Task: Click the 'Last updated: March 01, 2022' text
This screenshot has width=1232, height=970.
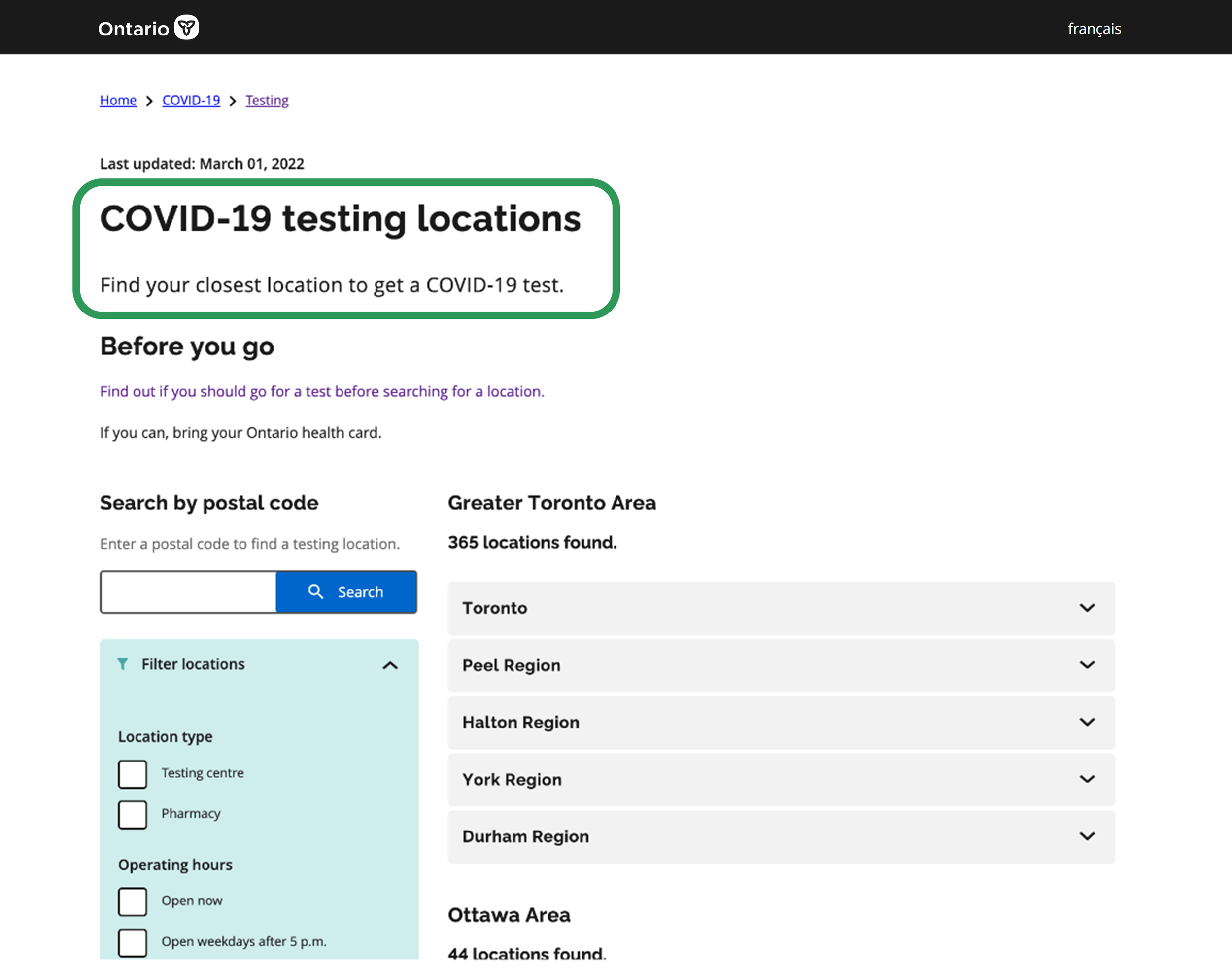Action: [202, 164]
